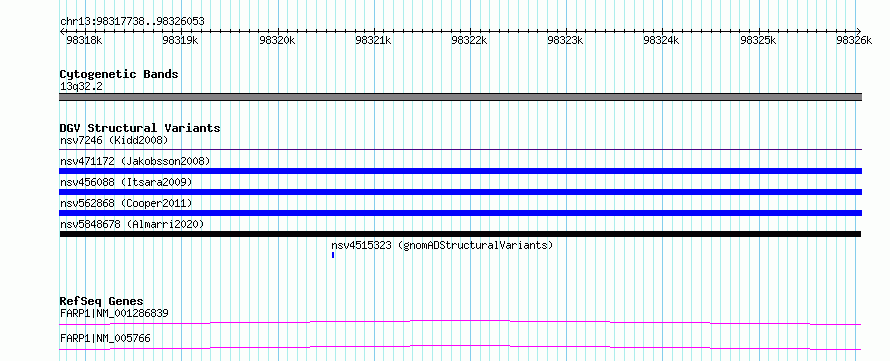Screen dimensions: 890x361
Task: Open the DGV Structural Variants track title
Action: (x=140, y=128)
